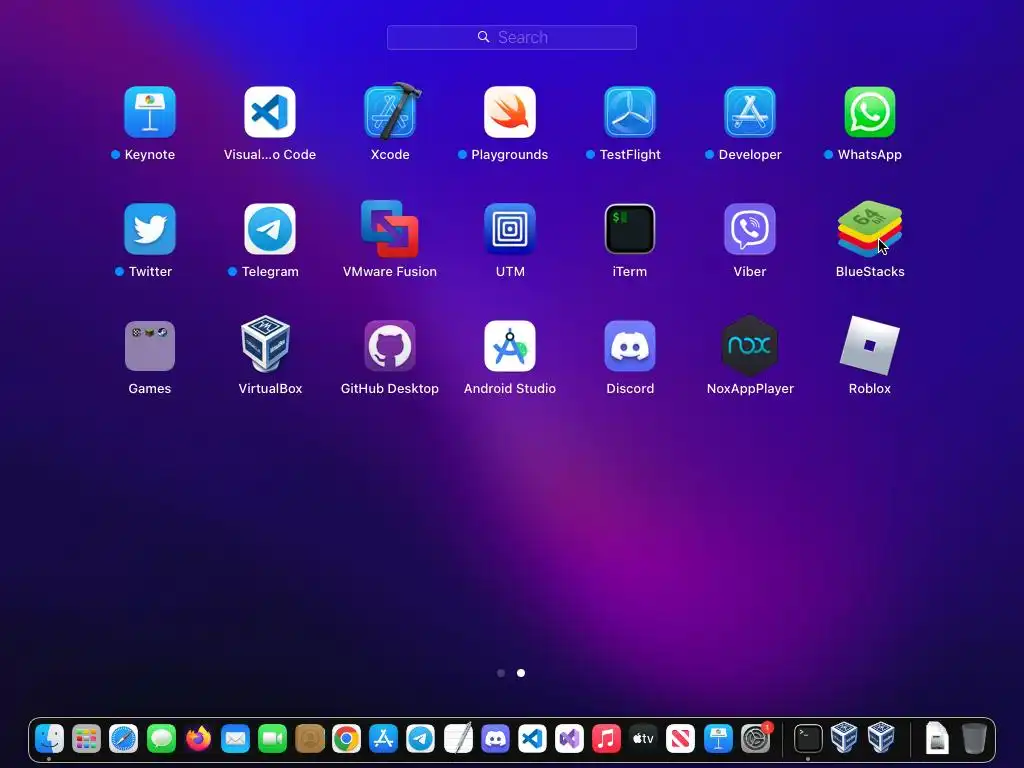Open Roblox app

pos(870,346)
